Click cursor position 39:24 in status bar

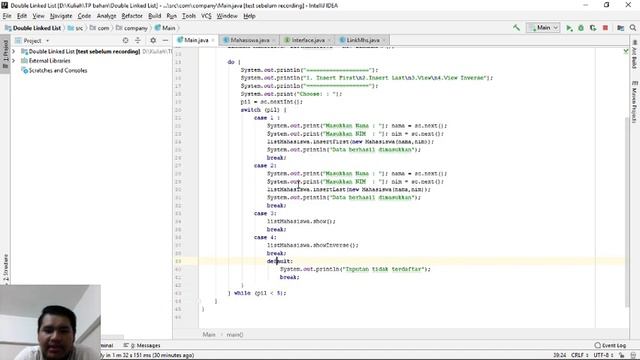[x=560, y=355]
